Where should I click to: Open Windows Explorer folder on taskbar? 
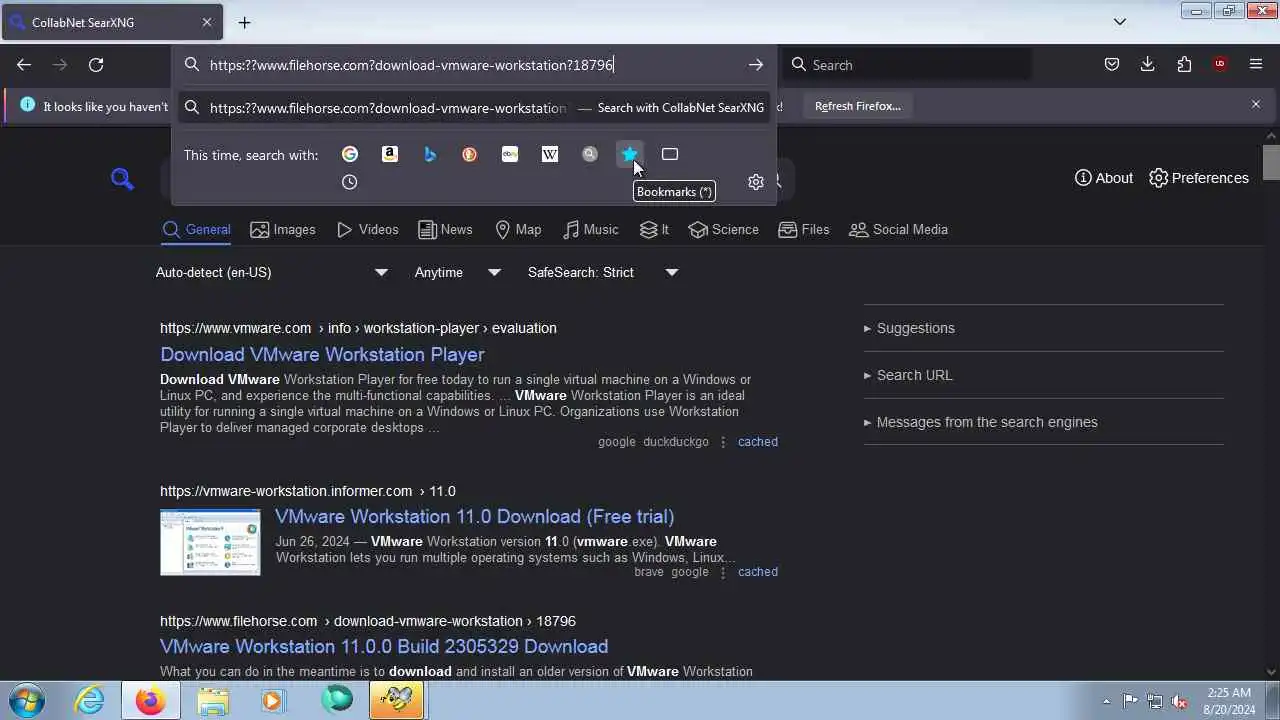tap(212, 700)
